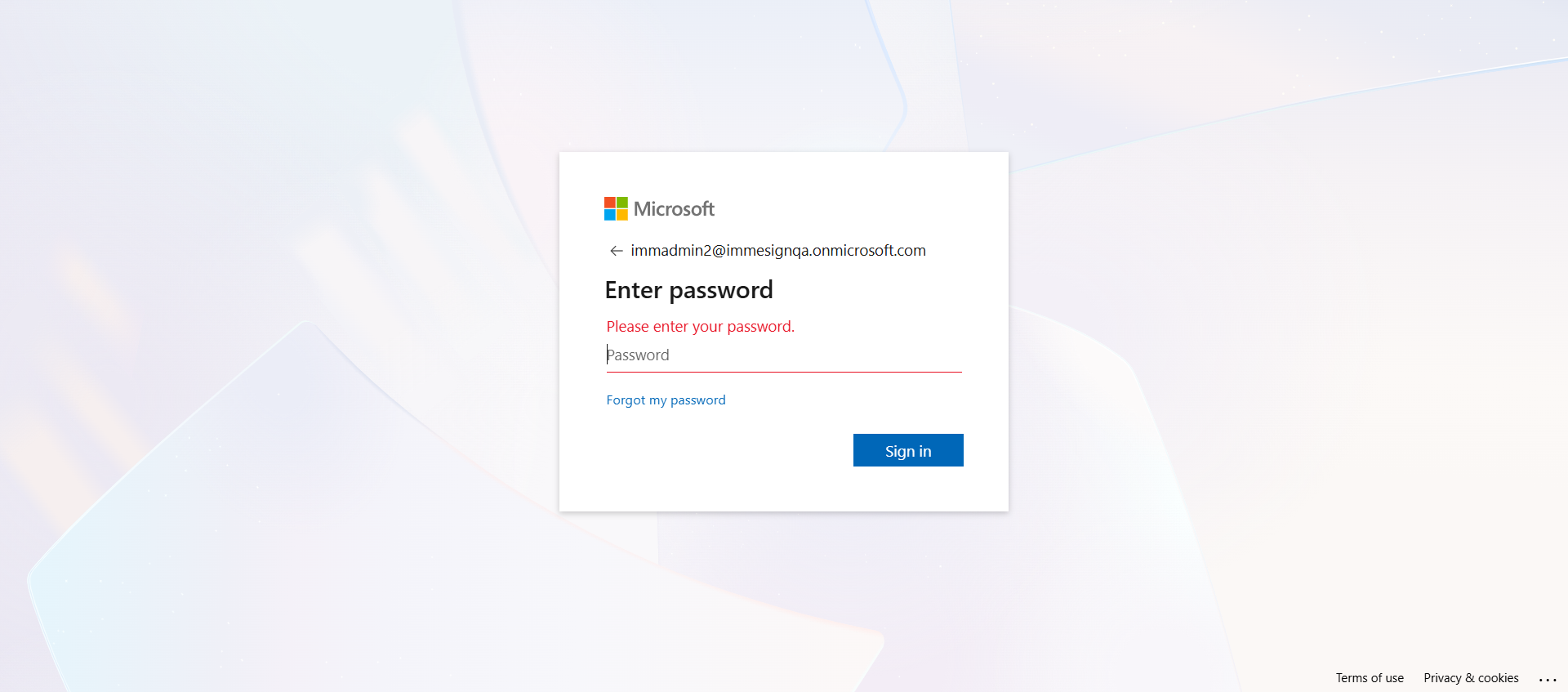Open the three-dots more options menu
Image resolution: width=1568 pixels, height=692 pixels.
point(1548,679)
